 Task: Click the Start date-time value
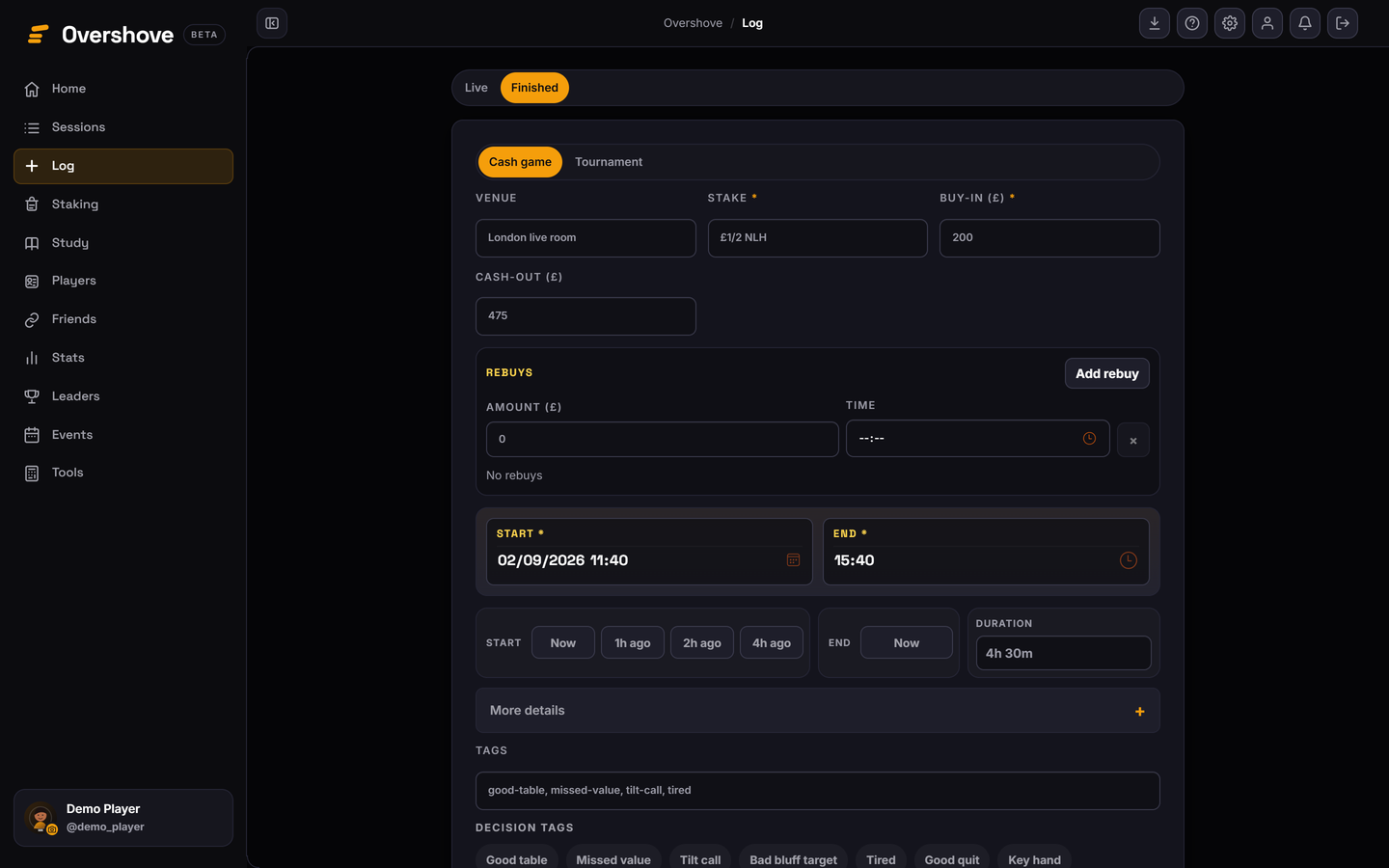(562, 560)
